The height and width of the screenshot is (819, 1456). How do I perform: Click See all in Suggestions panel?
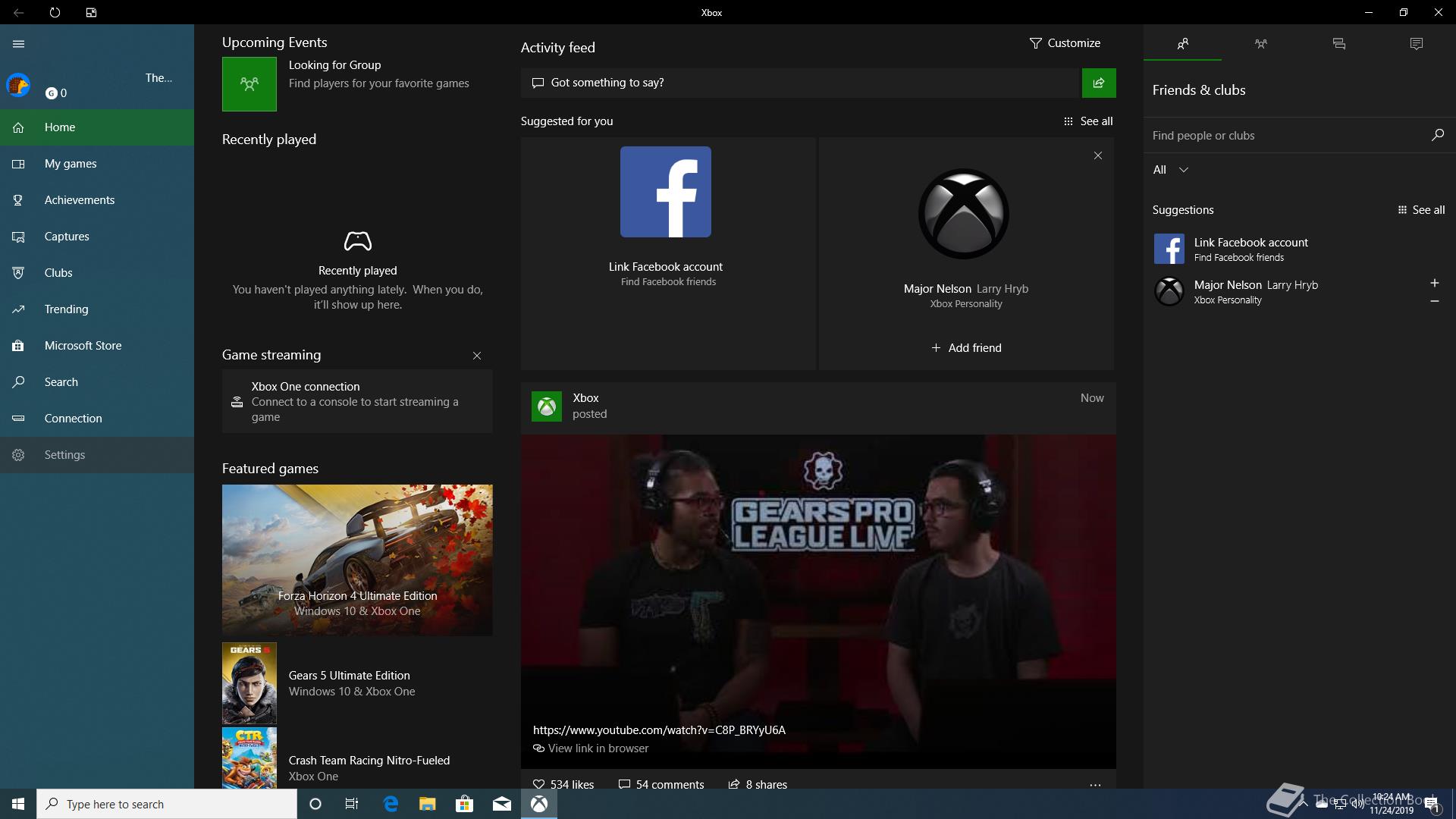coord(1421,210)
